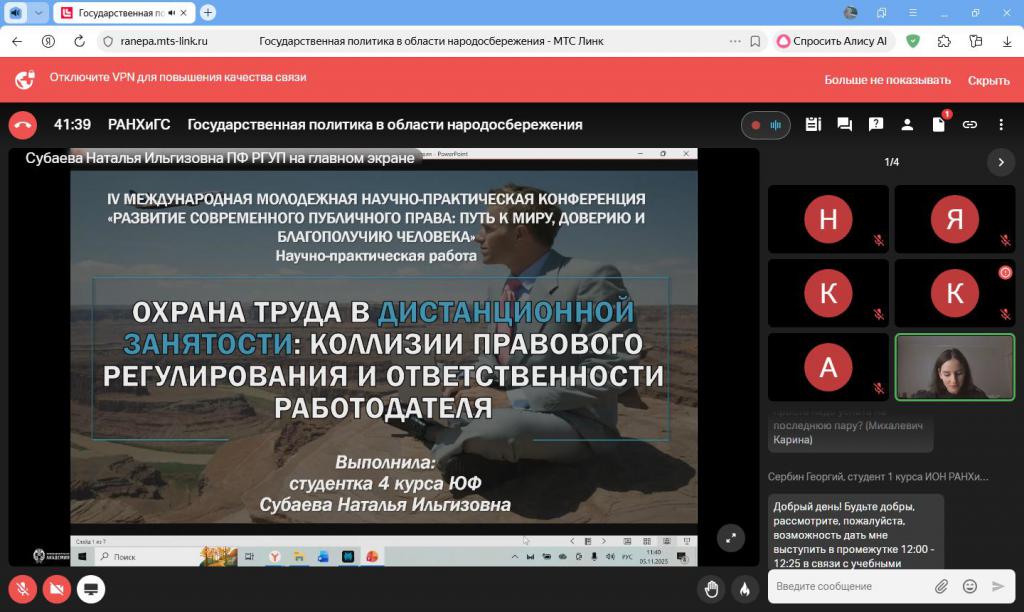The height and width of the screenshot is (612, 1024).
Task: Open the three-dot more options menu
Action: point(1000,125)
